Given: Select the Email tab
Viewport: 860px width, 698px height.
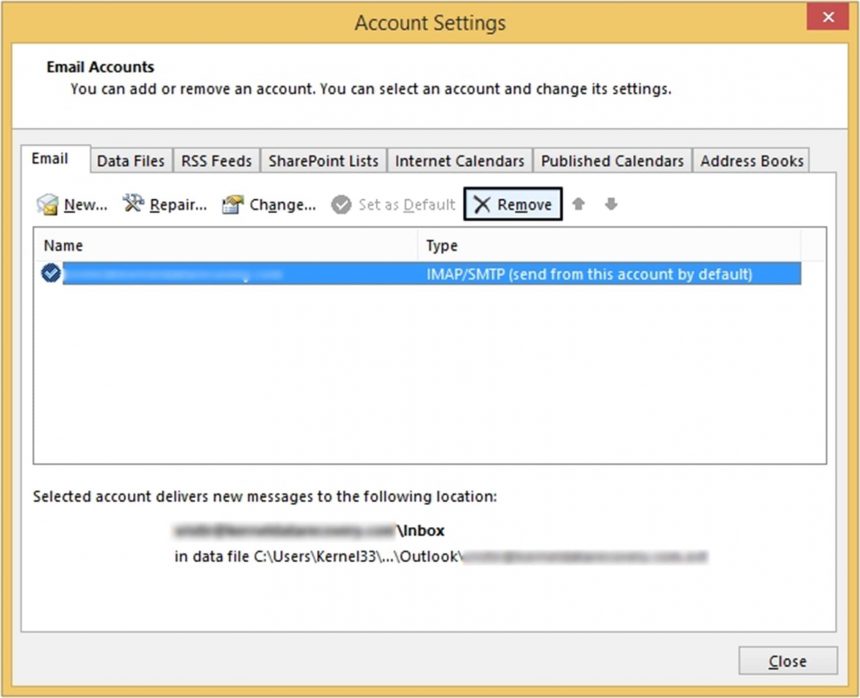Looking at the screenshot, I should tap(53, 158).
